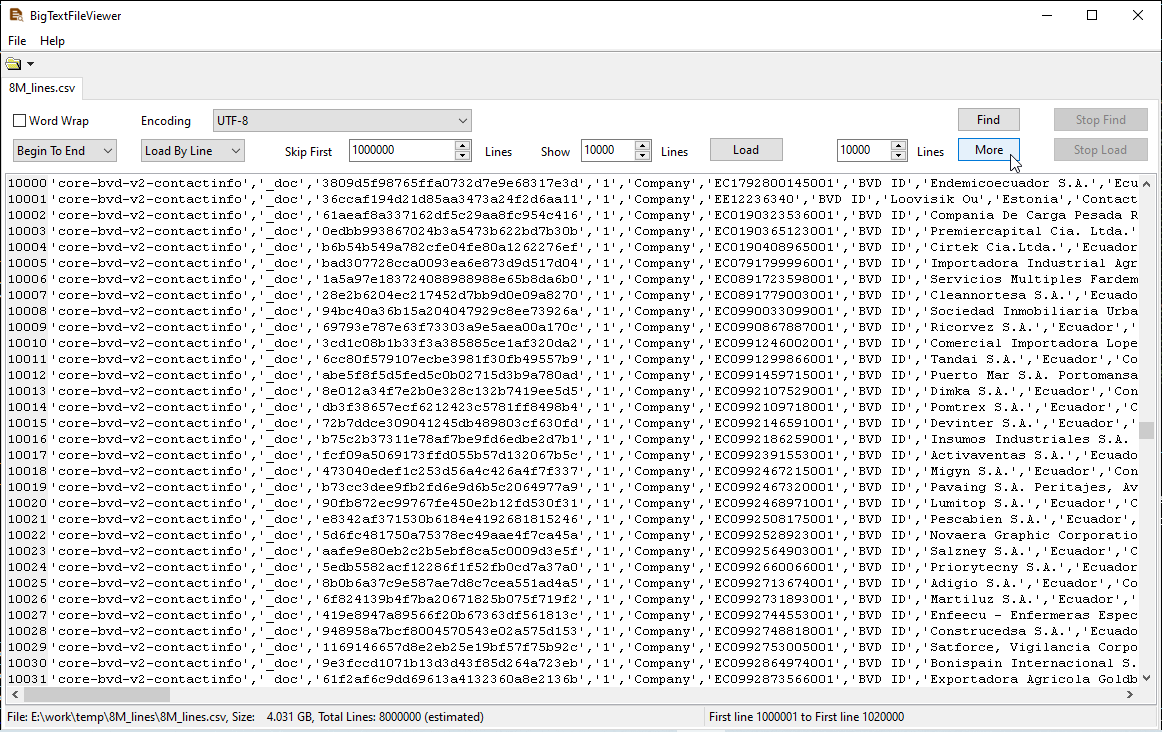This screenshot has height=732, width=1162.
Task: Increase the Skip First value with up arrow
Action: [462, 146]
